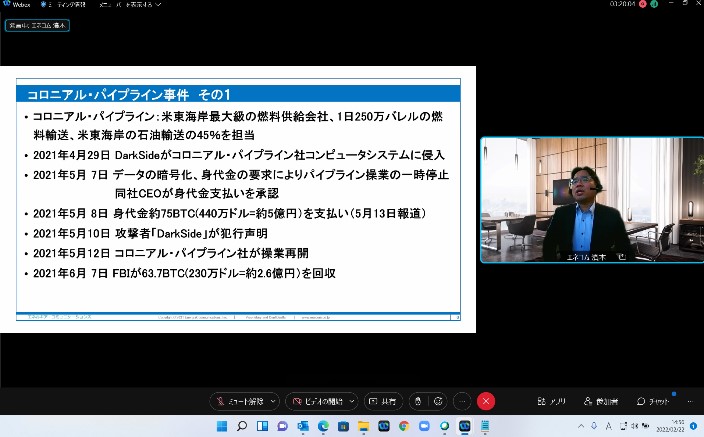This screenshot has height=437, width=704.
Task: Leave the meeting with the red button
Action: click(x=486, y=401)
